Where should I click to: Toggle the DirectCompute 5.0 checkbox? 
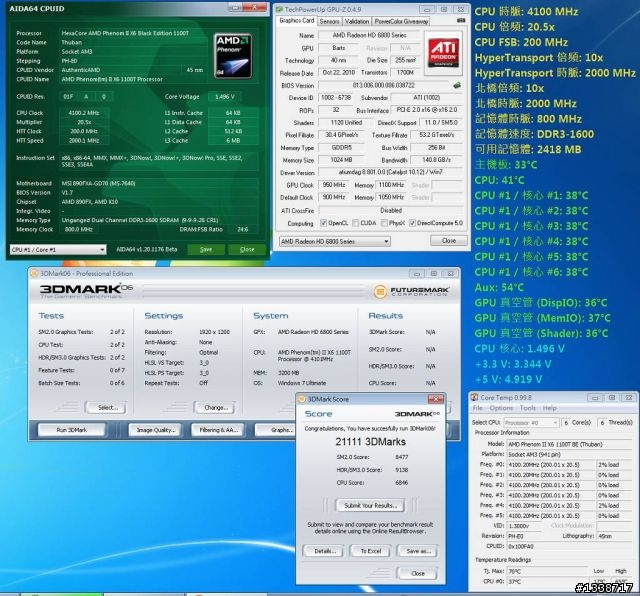pyautogui.click(x=412, y=223)
